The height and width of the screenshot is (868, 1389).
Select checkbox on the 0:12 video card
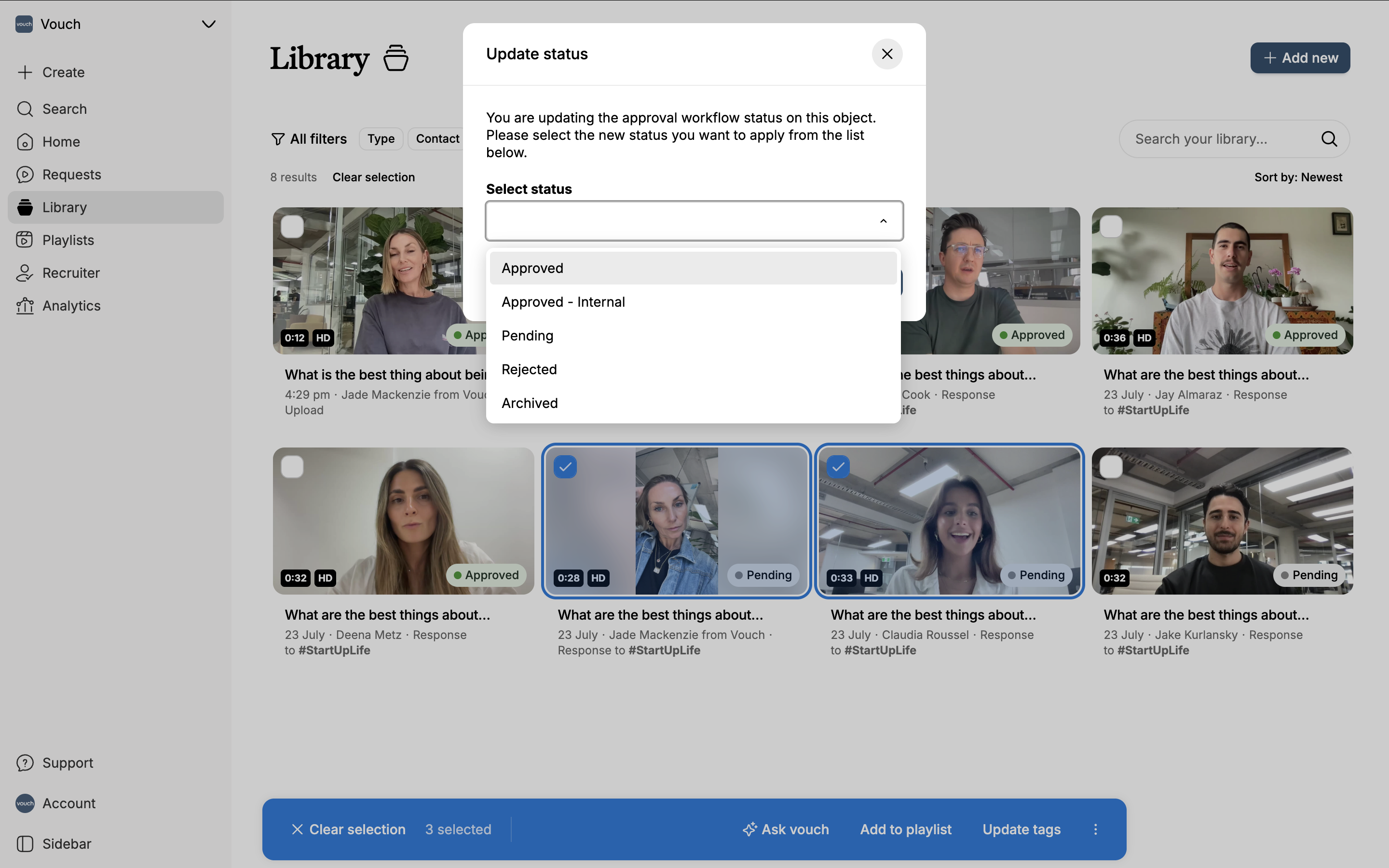(292, 227)
